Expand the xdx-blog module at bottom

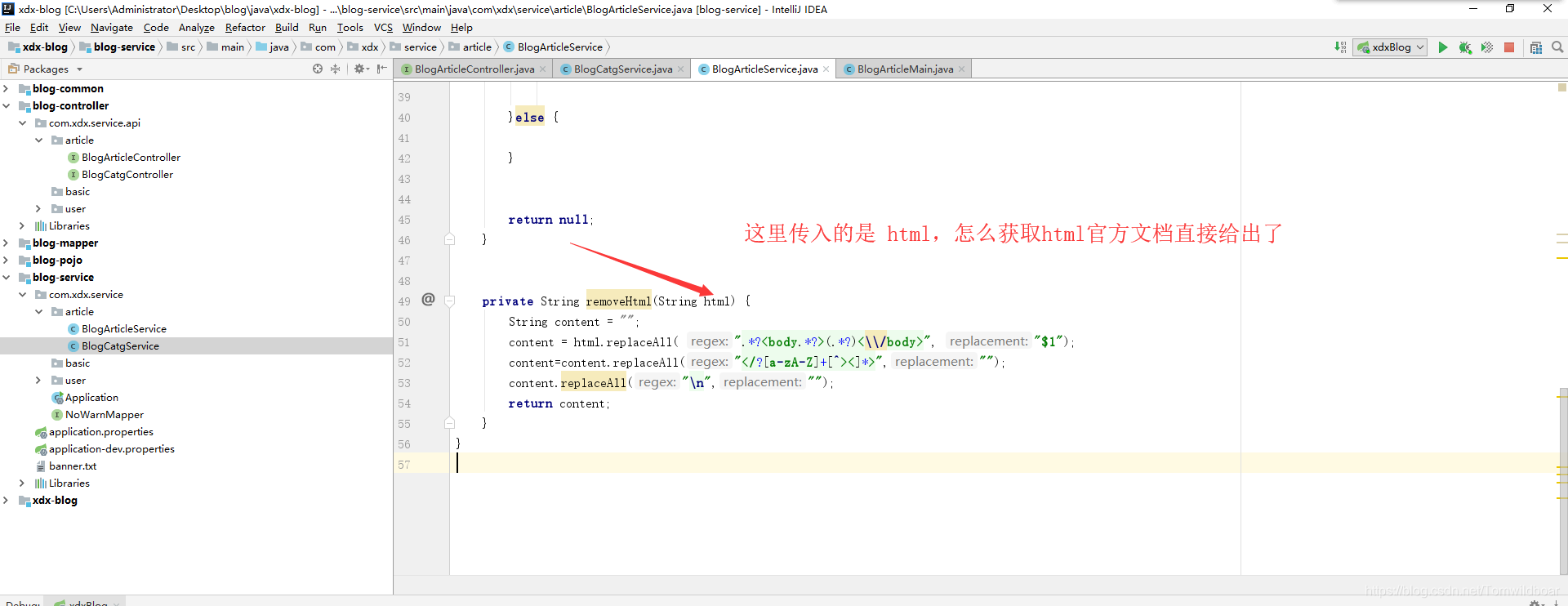pyautogui.click(x=6, y=501)
